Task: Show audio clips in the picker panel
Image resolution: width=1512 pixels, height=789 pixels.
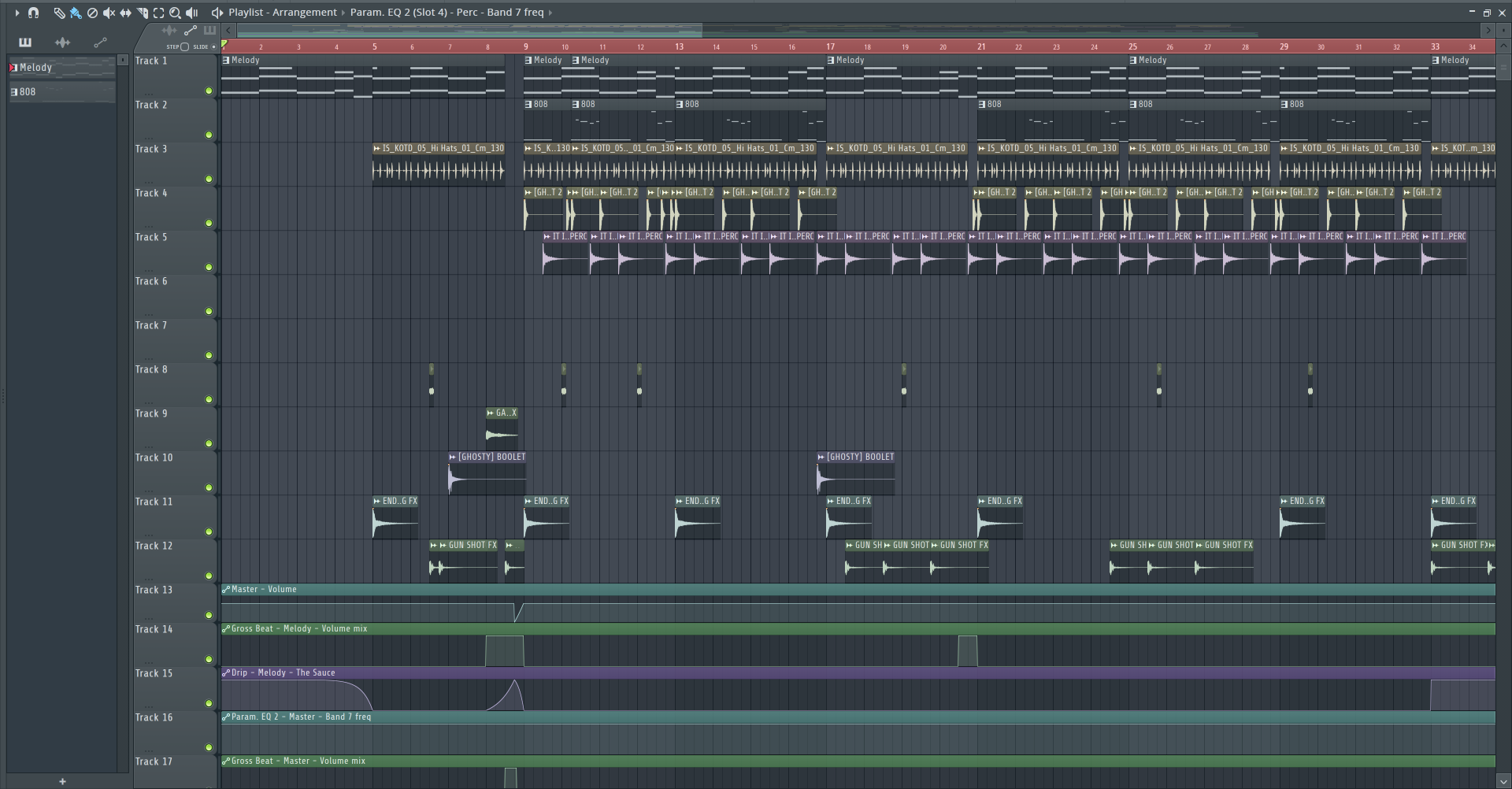Action: pos(63,43)
